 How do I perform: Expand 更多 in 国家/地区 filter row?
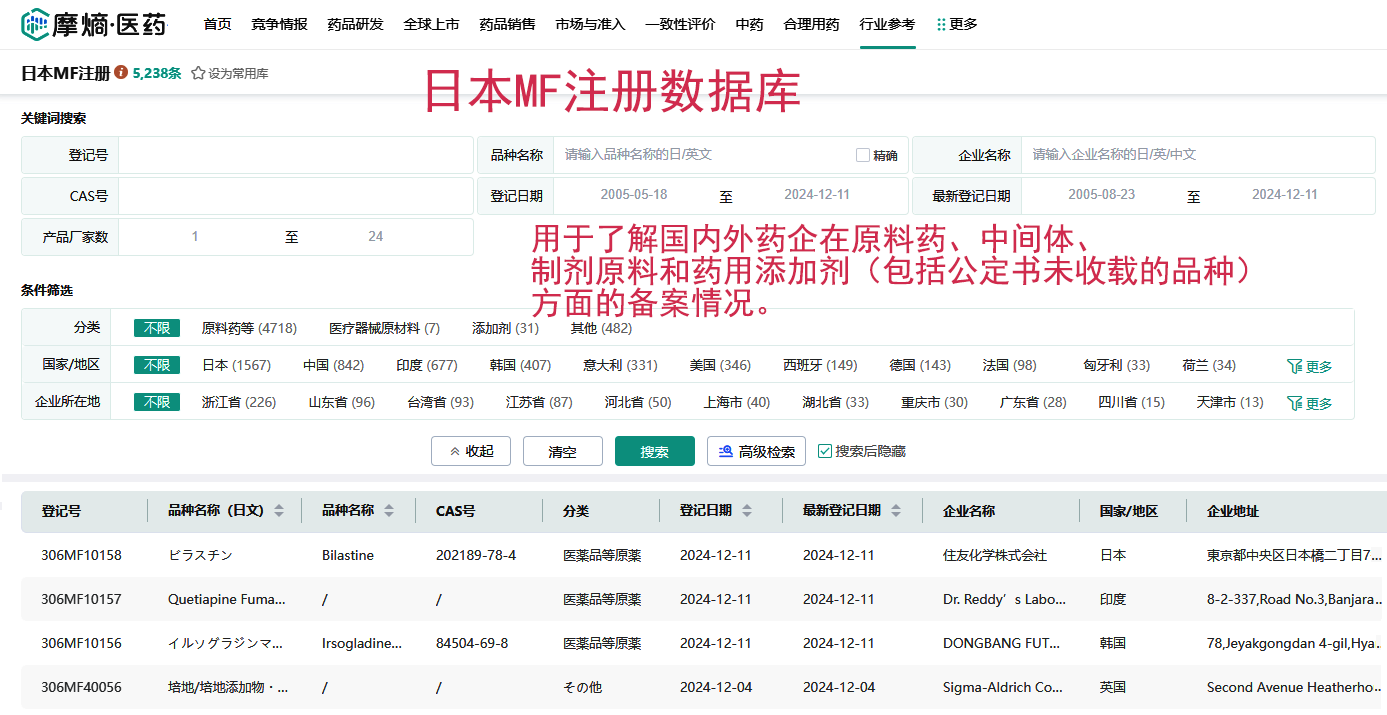tap(1309, 366)
